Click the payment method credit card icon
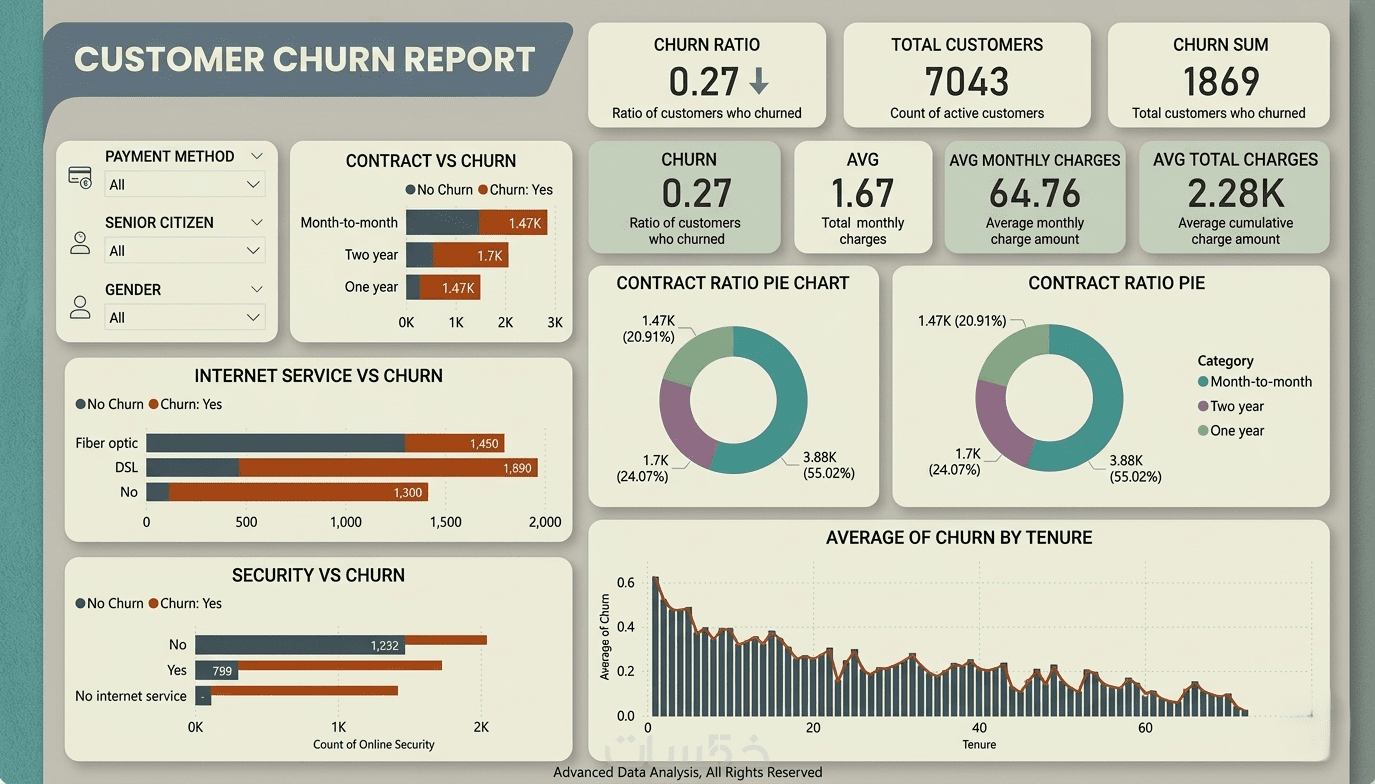Viewport: 1375px width, 784px height. [x=80, y=177]
